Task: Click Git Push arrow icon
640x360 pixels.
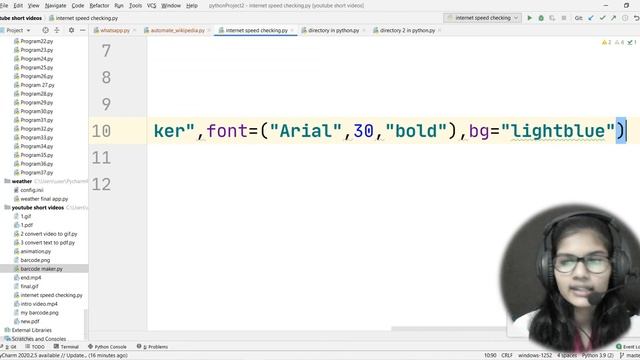Action: tap(613, 18)
